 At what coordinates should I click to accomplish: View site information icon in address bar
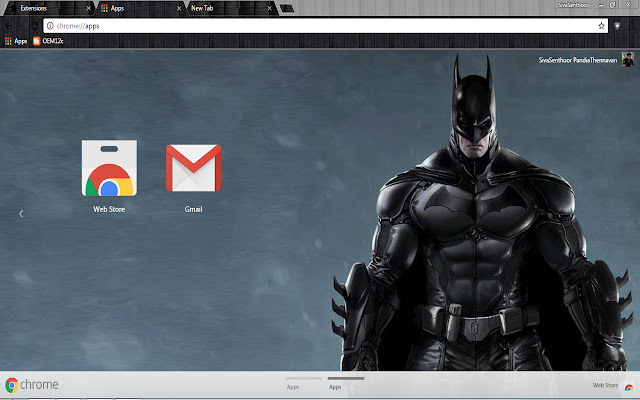[x=50, y=26]
